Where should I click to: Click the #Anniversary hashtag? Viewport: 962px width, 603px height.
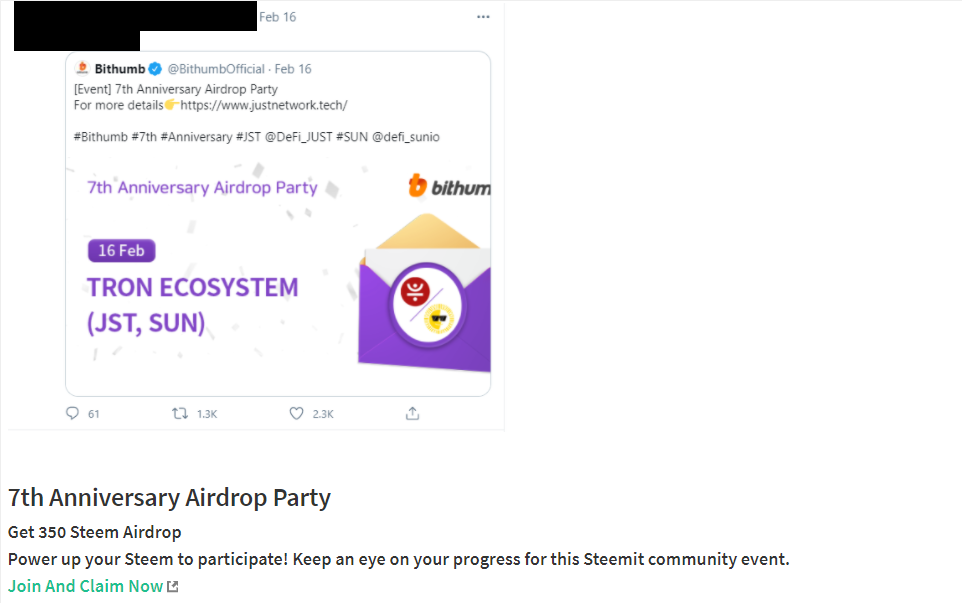pos(196,137)
